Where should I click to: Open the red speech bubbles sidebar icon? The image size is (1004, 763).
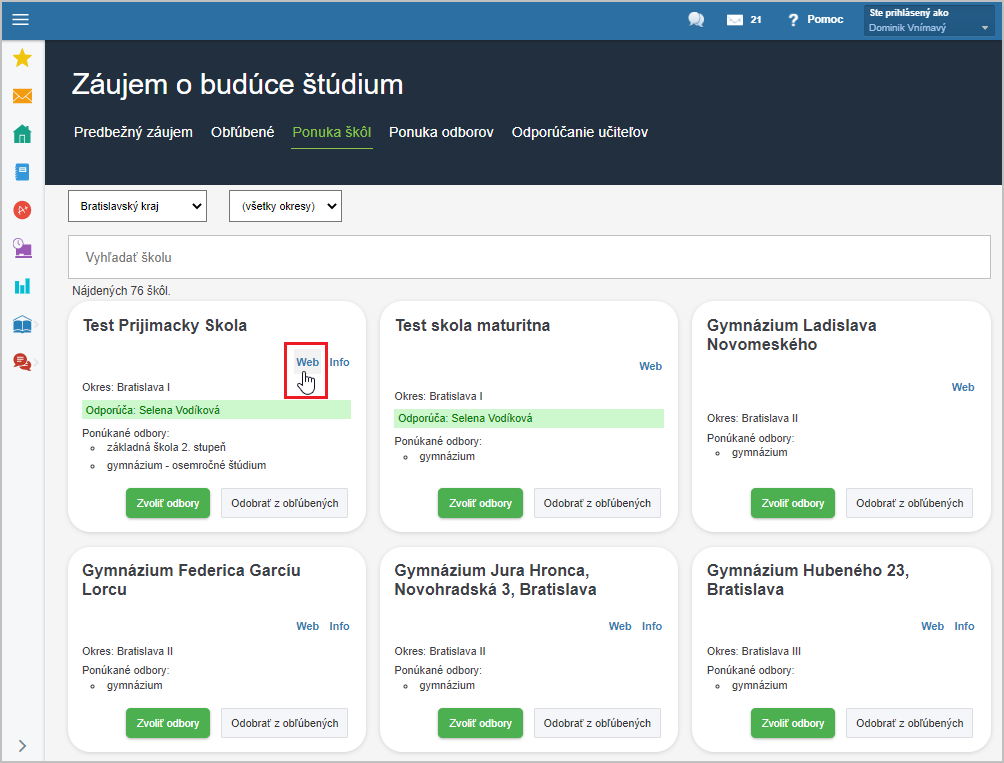click(22, 362)
